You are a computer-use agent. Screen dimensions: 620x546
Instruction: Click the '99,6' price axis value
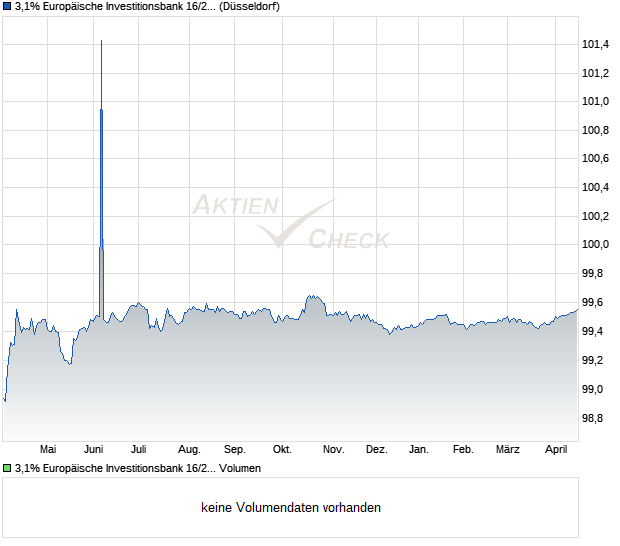[x=593, y=303]
